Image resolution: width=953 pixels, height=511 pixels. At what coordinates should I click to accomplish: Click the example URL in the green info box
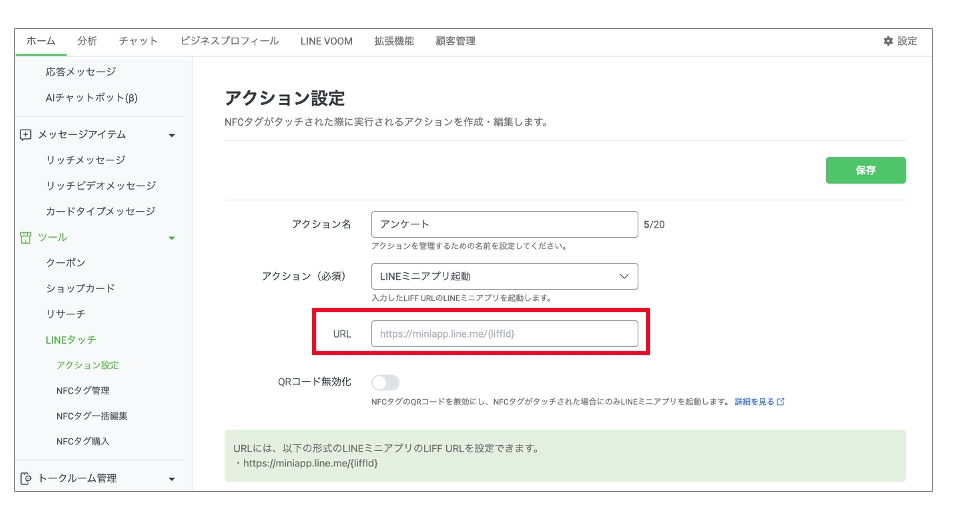point(311,464)
